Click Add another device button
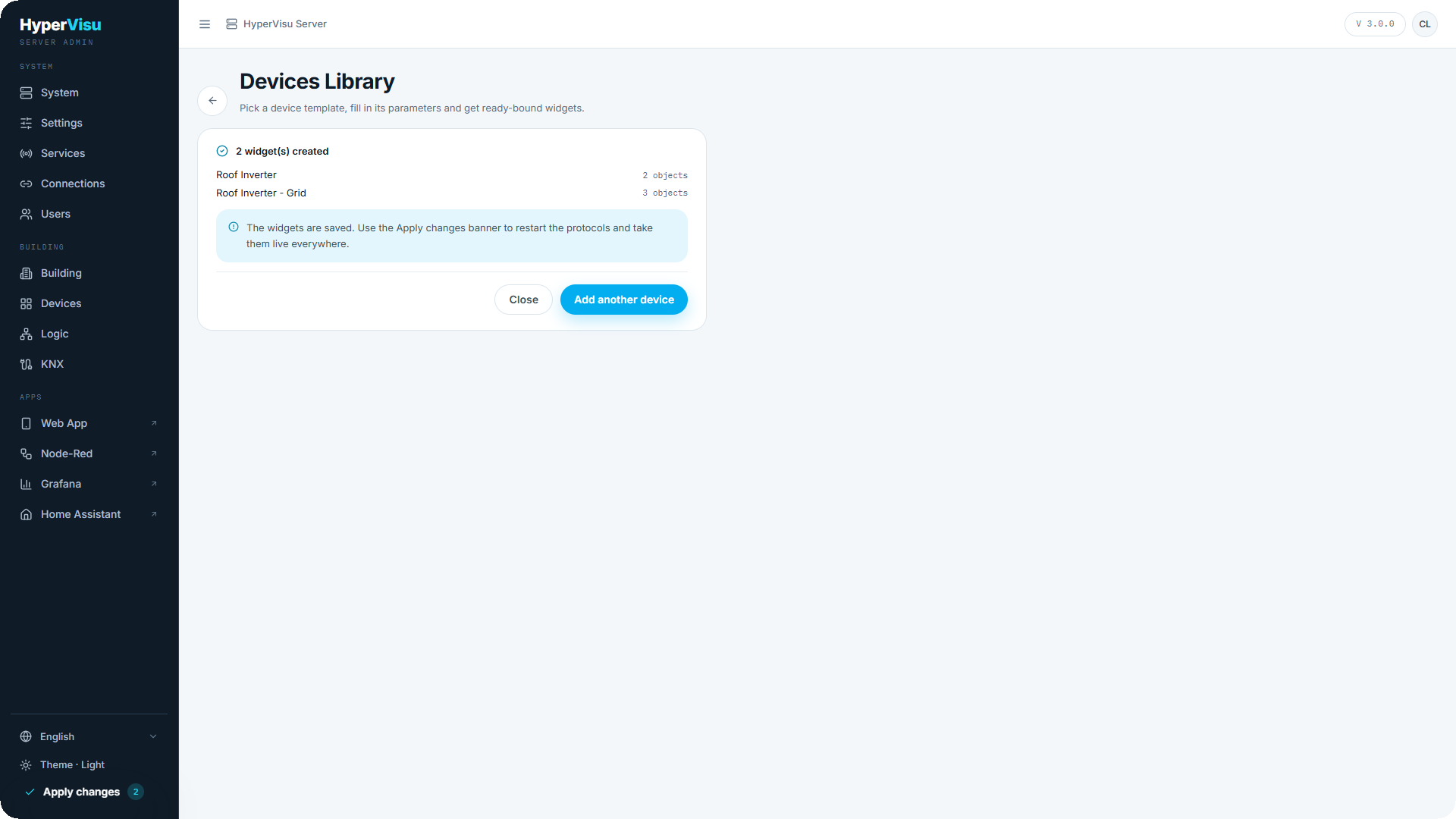The width and height of the screenshot is (1456, 819). tap(624, 300)
